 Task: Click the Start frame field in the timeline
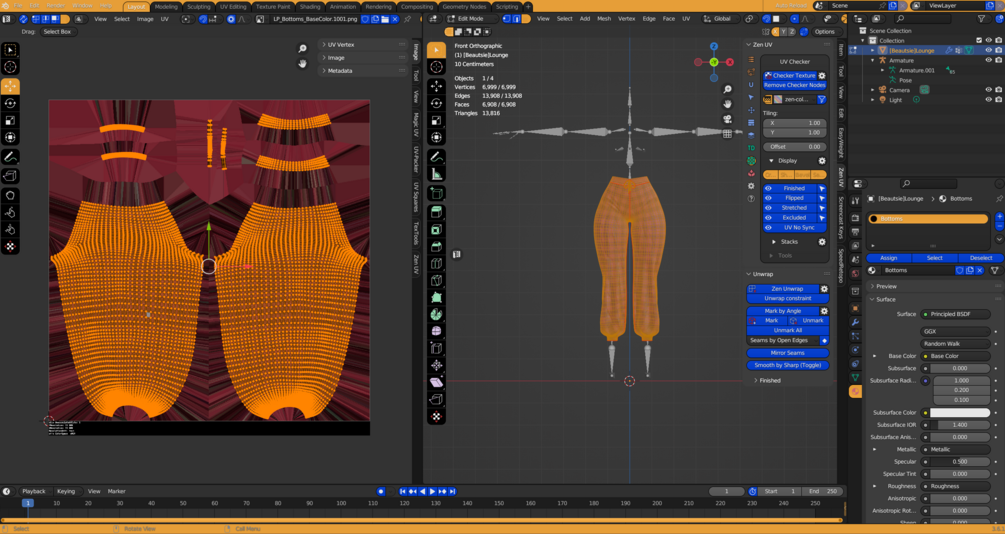point(779,492)
